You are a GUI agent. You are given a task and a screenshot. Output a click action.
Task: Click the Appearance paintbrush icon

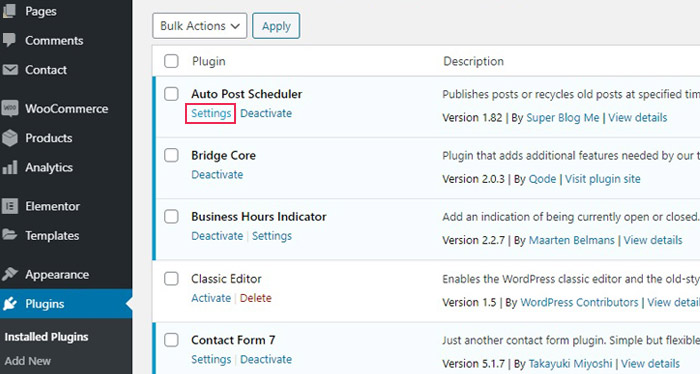9,274
